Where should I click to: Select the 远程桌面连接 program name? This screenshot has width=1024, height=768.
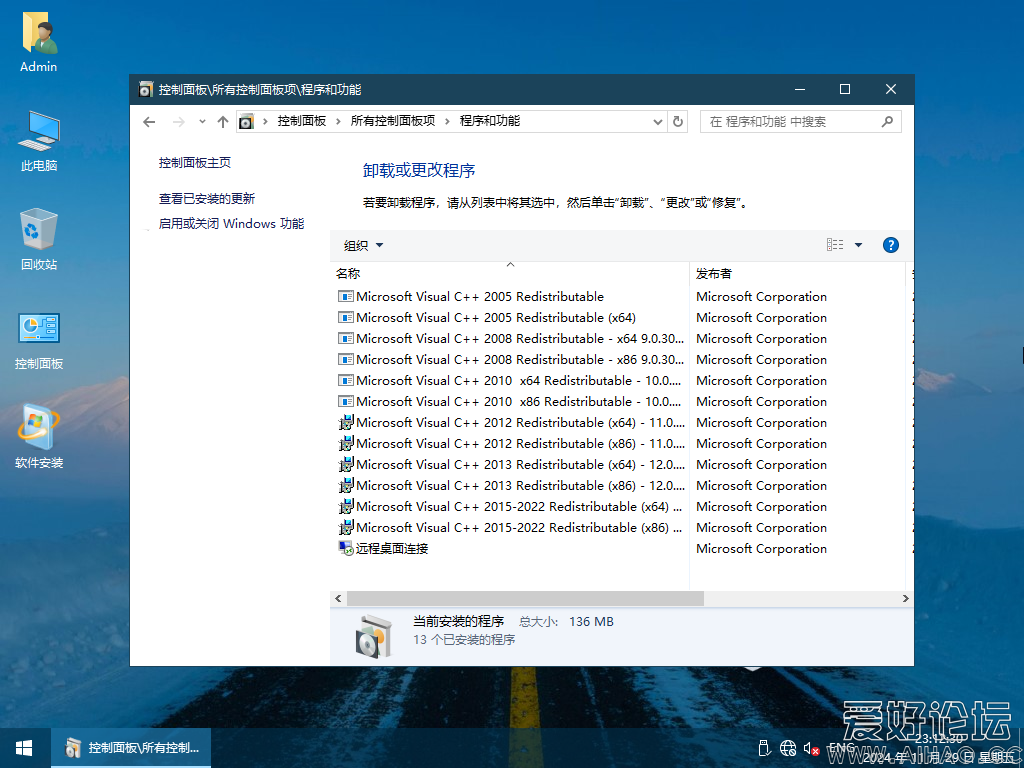point(392,549)
